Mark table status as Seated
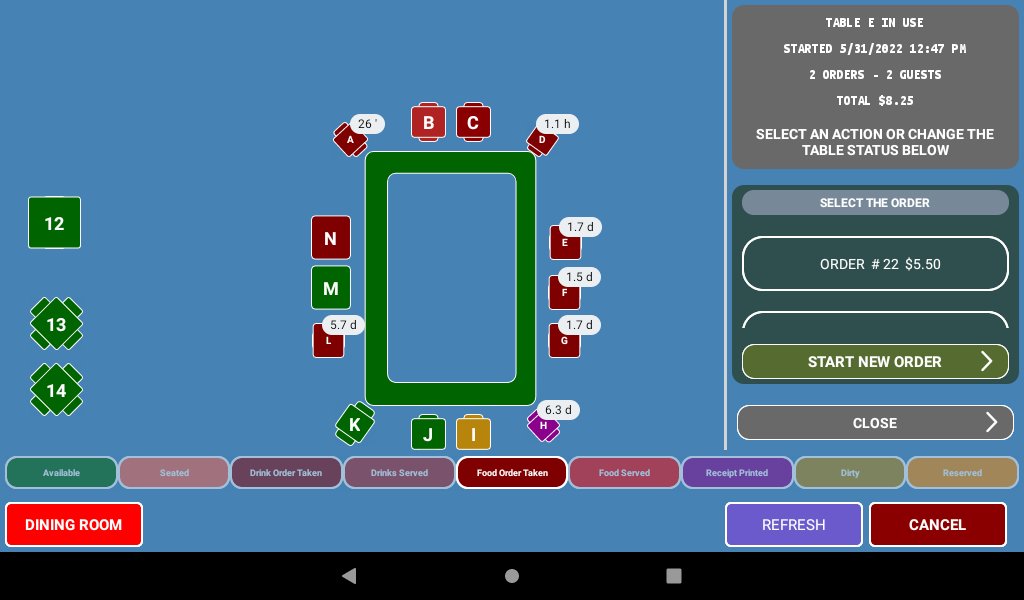This screenshot has width=1024, height=600. 174,473
